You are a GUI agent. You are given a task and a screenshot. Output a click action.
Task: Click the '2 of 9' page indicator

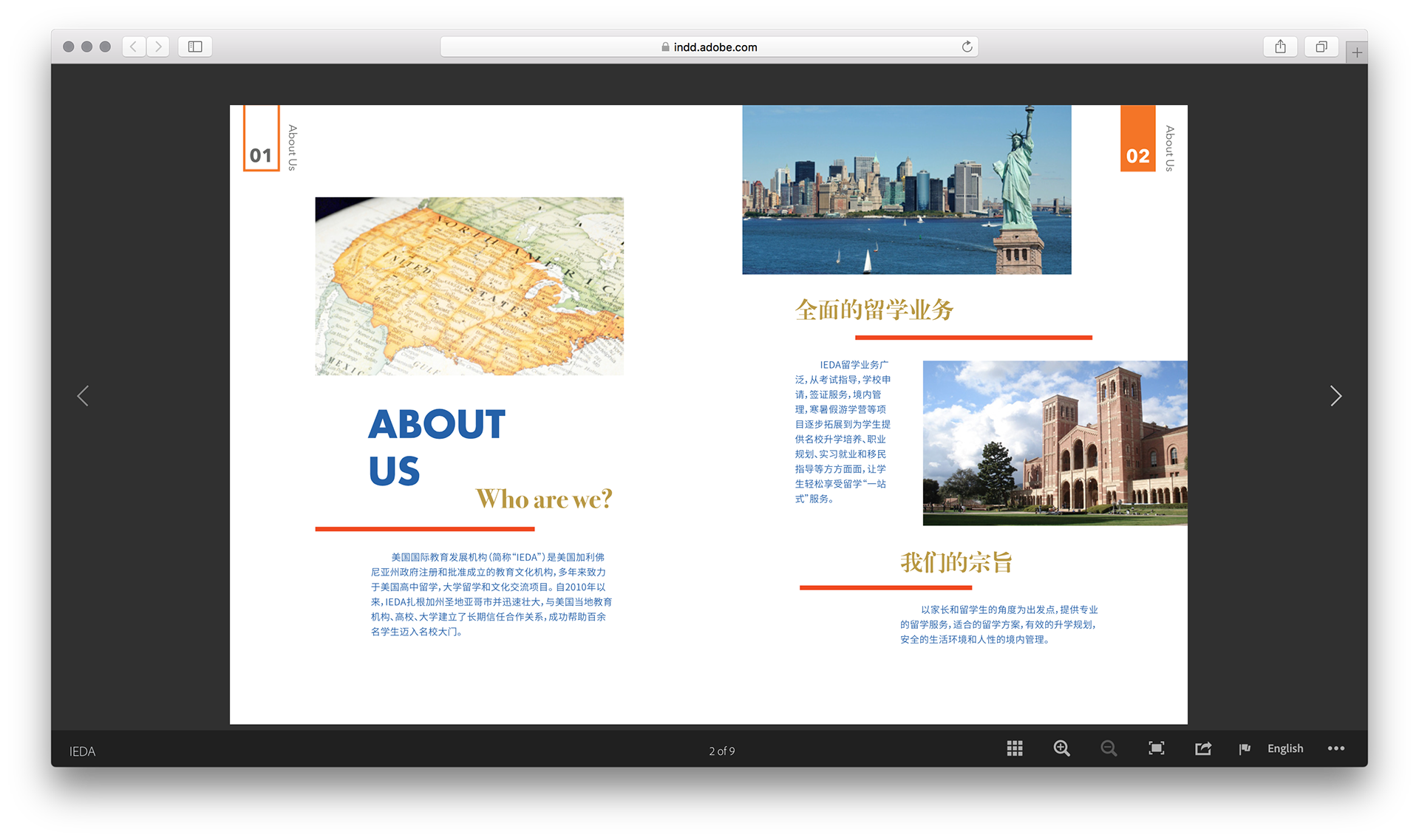click(x=722, y=751)
